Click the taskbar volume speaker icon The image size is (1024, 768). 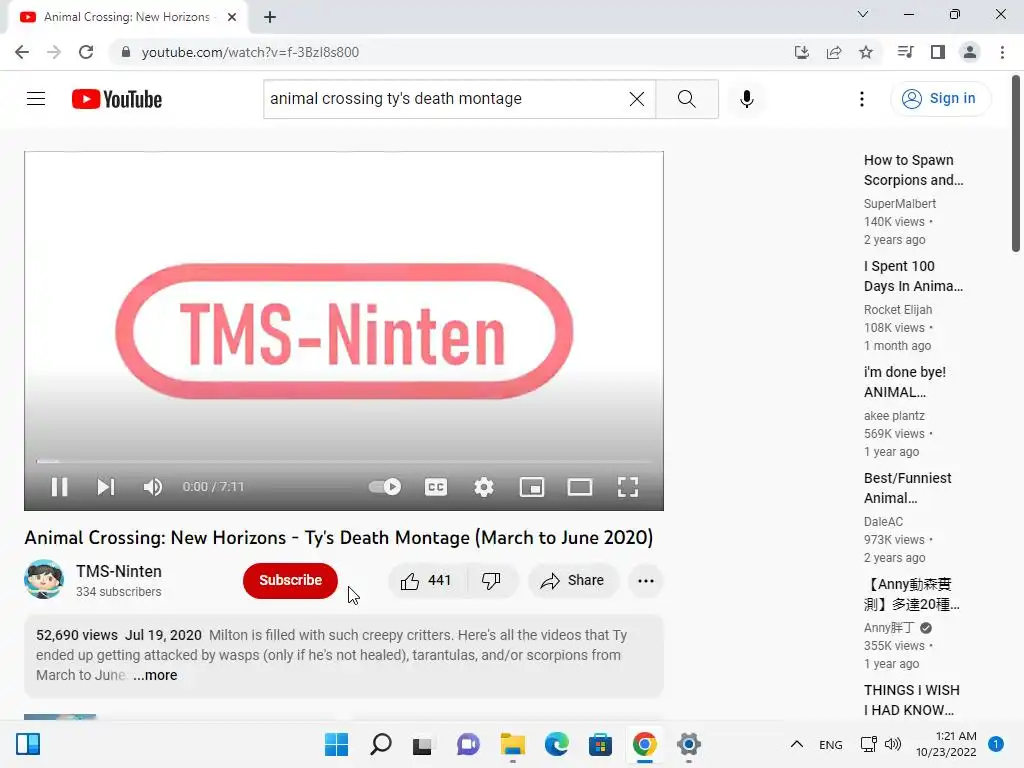coord(893,744)
